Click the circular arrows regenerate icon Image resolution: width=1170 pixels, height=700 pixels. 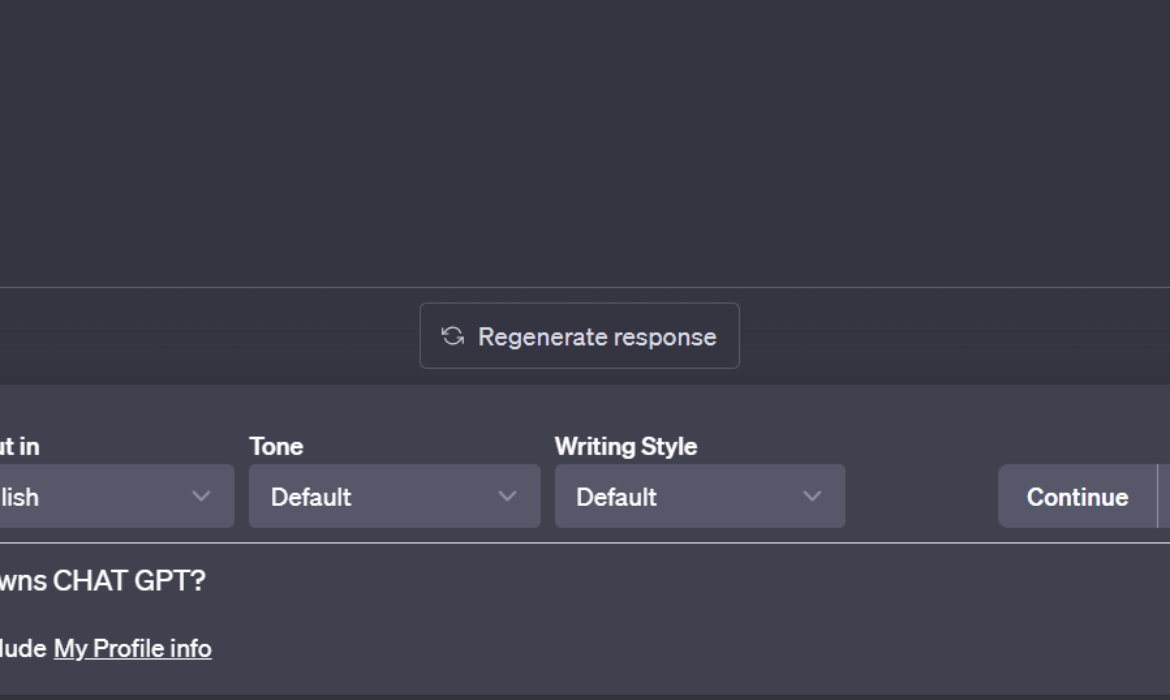[x=452, y=336]
